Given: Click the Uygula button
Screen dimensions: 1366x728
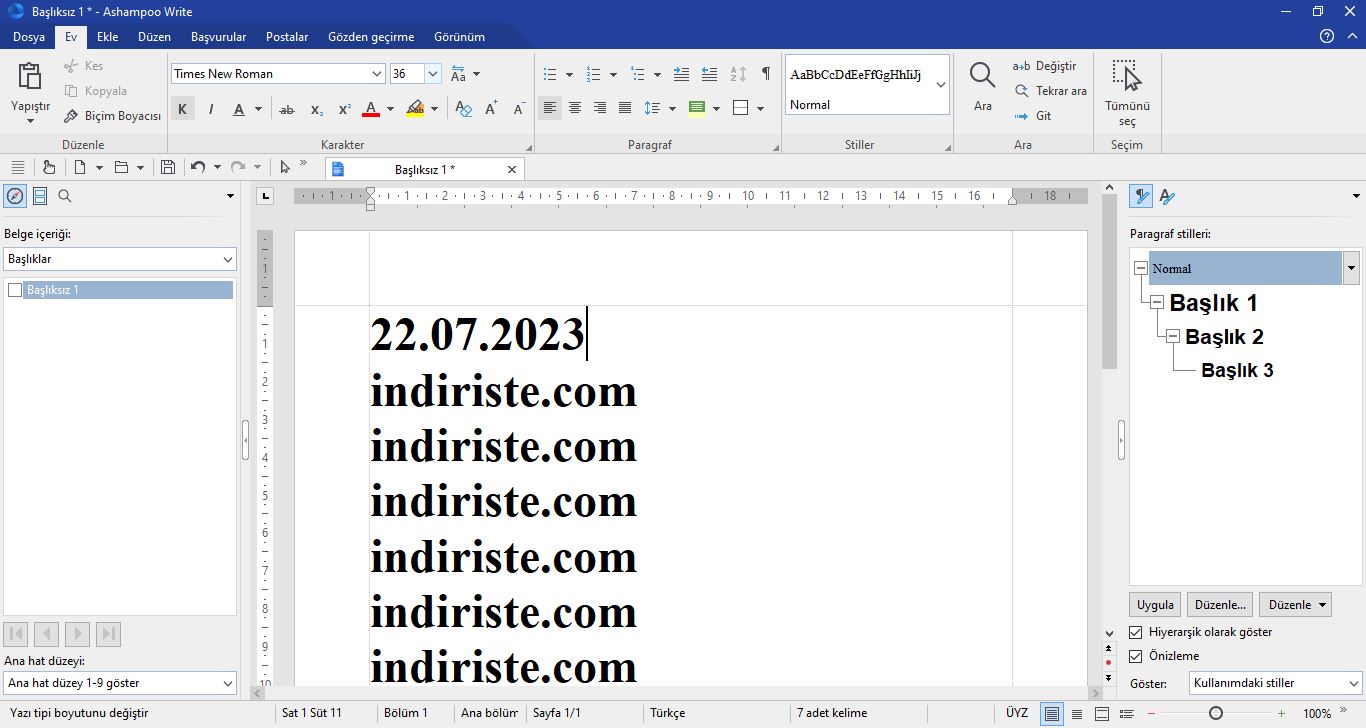Looking at the screenshot, I should coord(1156,605).
